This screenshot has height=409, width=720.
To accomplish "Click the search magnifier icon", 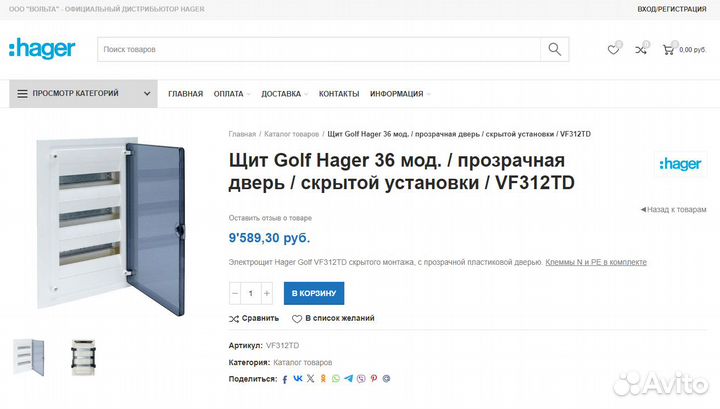I will pyautogui.click(x=555, y=49).
